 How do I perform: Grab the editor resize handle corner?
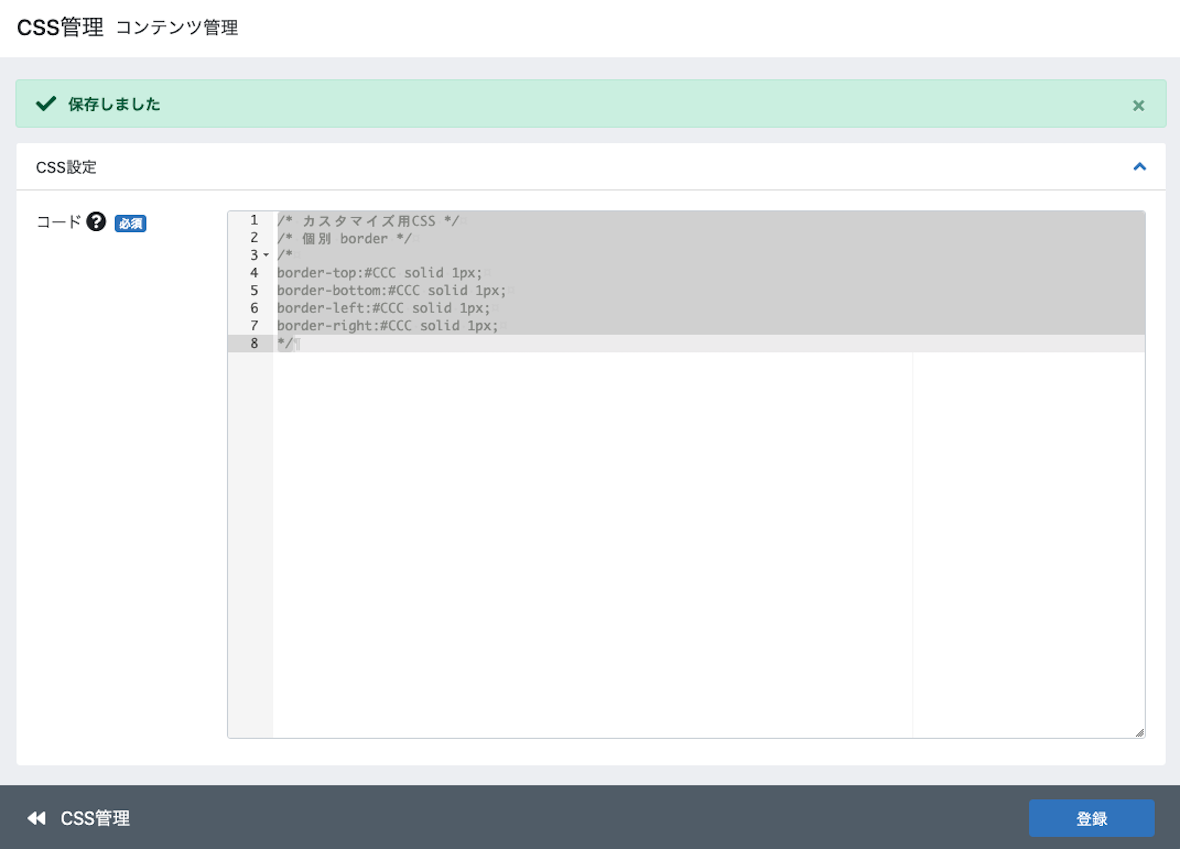(x=1139, y=732)
